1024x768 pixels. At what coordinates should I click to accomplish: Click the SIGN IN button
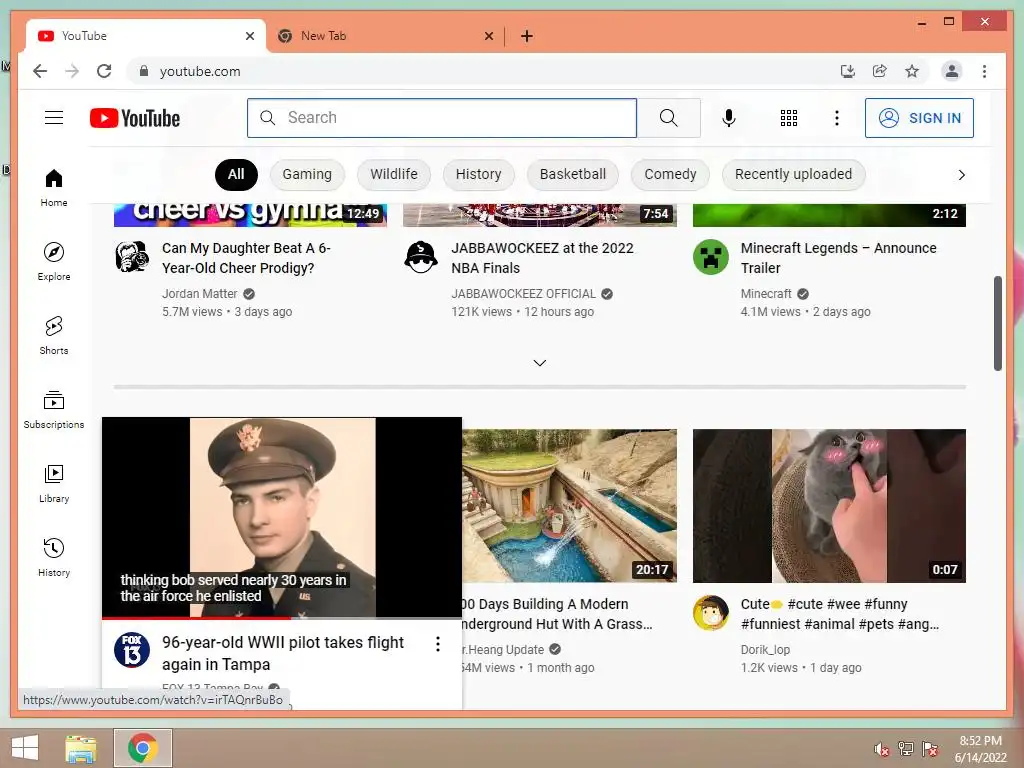point(919,118)
